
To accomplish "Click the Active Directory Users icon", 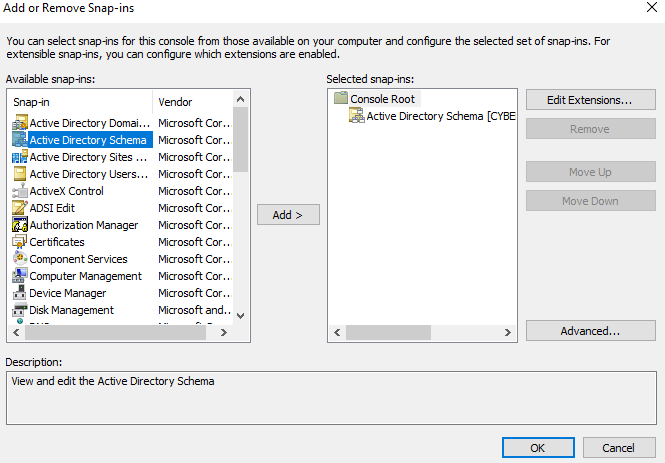I will click(20, 174).
